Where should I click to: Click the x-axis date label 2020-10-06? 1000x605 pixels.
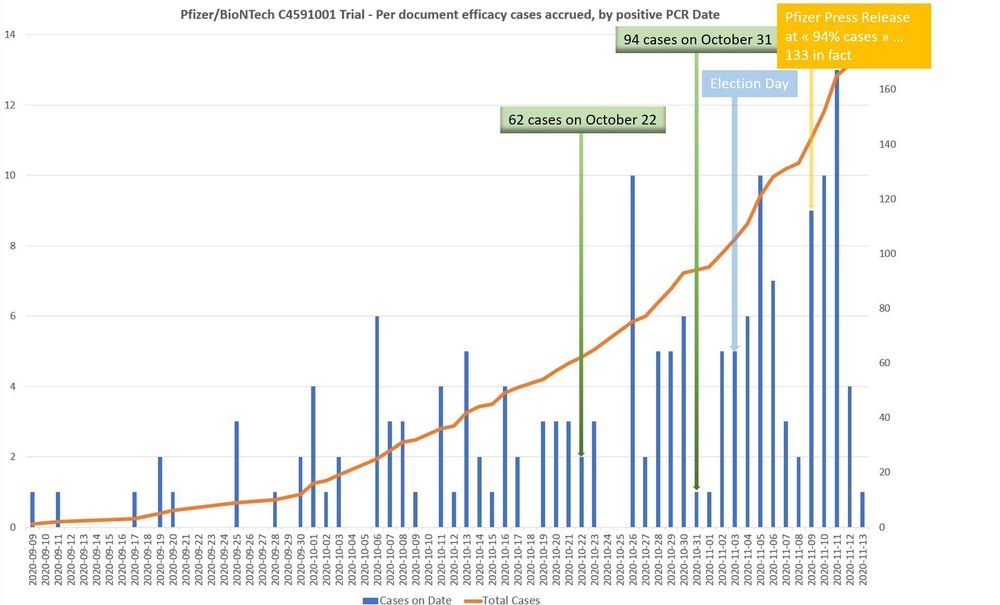377,560
